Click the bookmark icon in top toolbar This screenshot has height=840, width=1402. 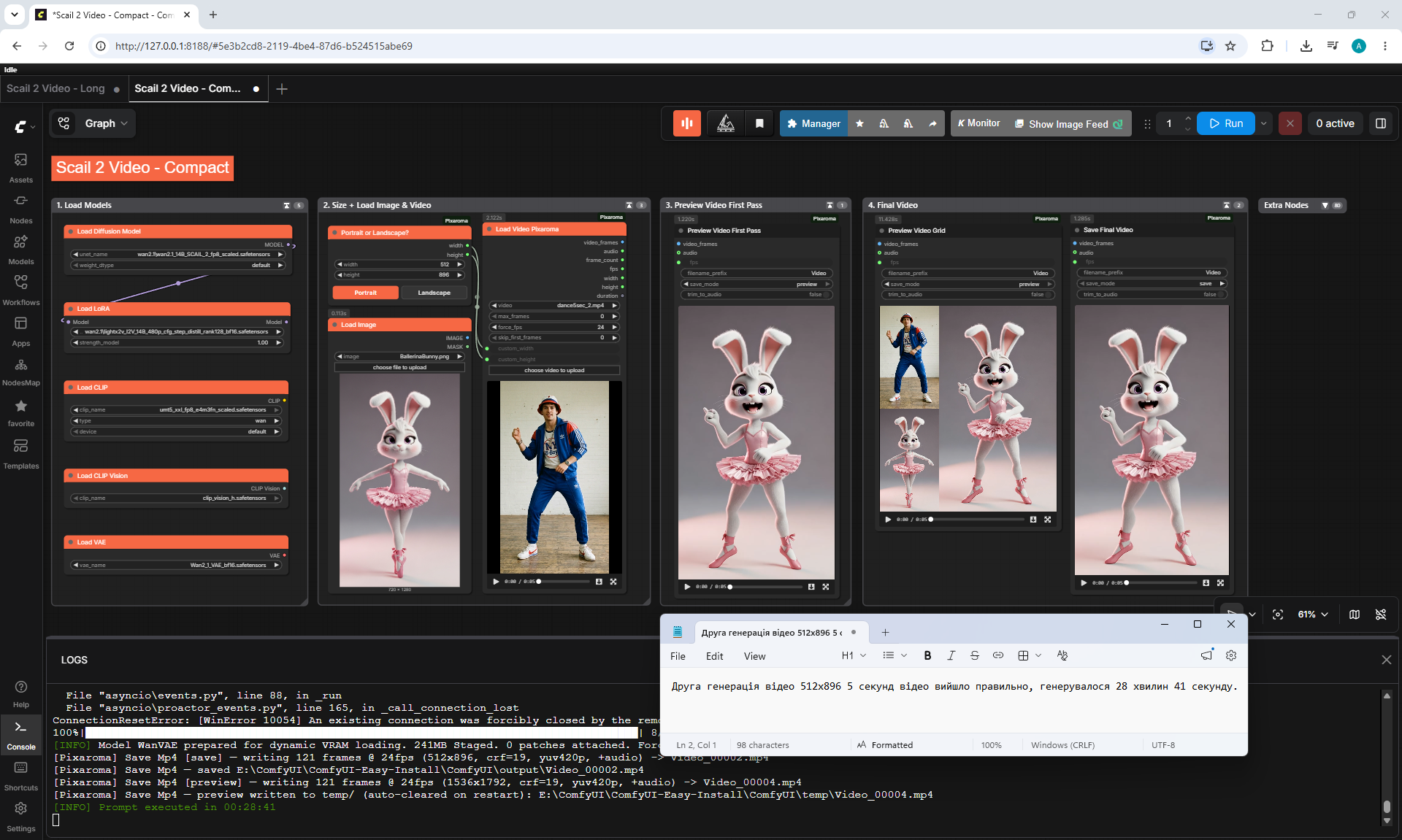pyautogui.click(x=759, y=123)
